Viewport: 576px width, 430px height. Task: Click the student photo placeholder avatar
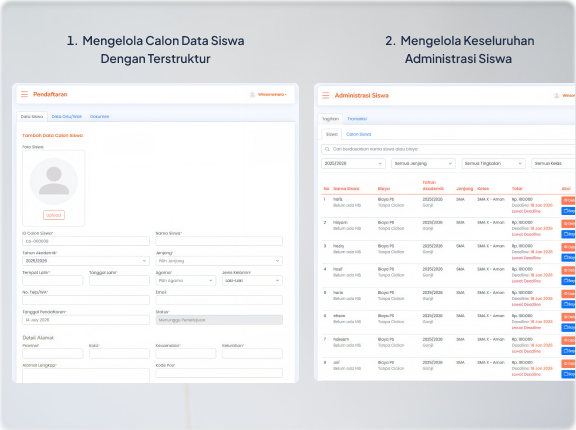[x=54, y=181]
